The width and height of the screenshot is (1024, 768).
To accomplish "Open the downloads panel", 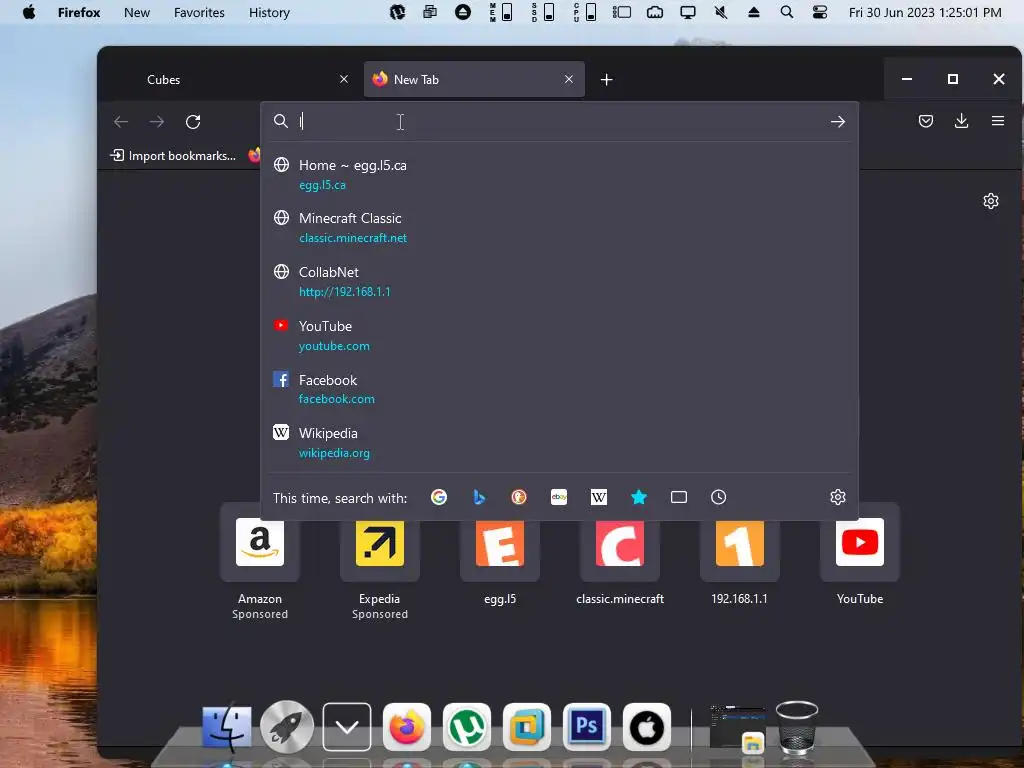I will coord(961,121).
